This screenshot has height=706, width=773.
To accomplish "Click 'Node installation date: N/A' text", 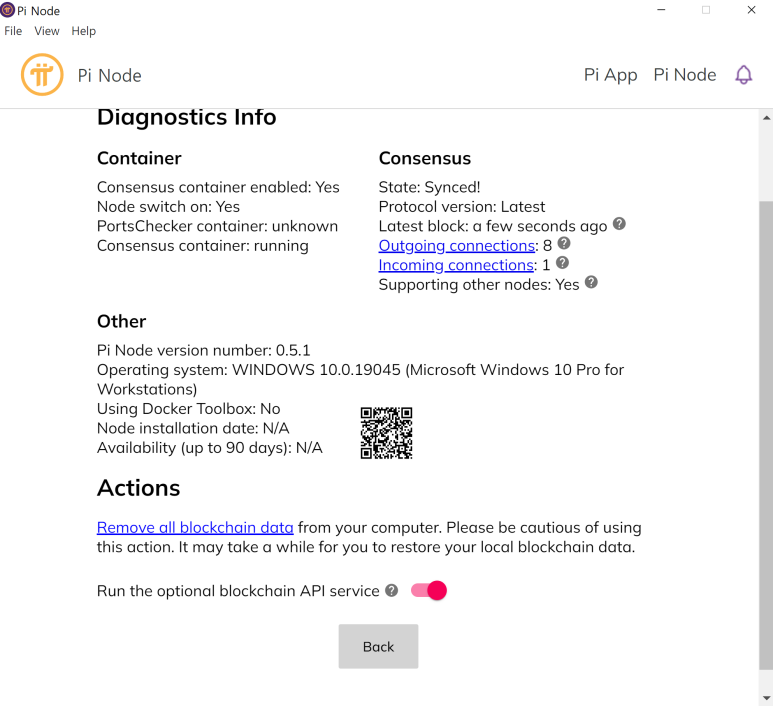I will click(193, 428).
